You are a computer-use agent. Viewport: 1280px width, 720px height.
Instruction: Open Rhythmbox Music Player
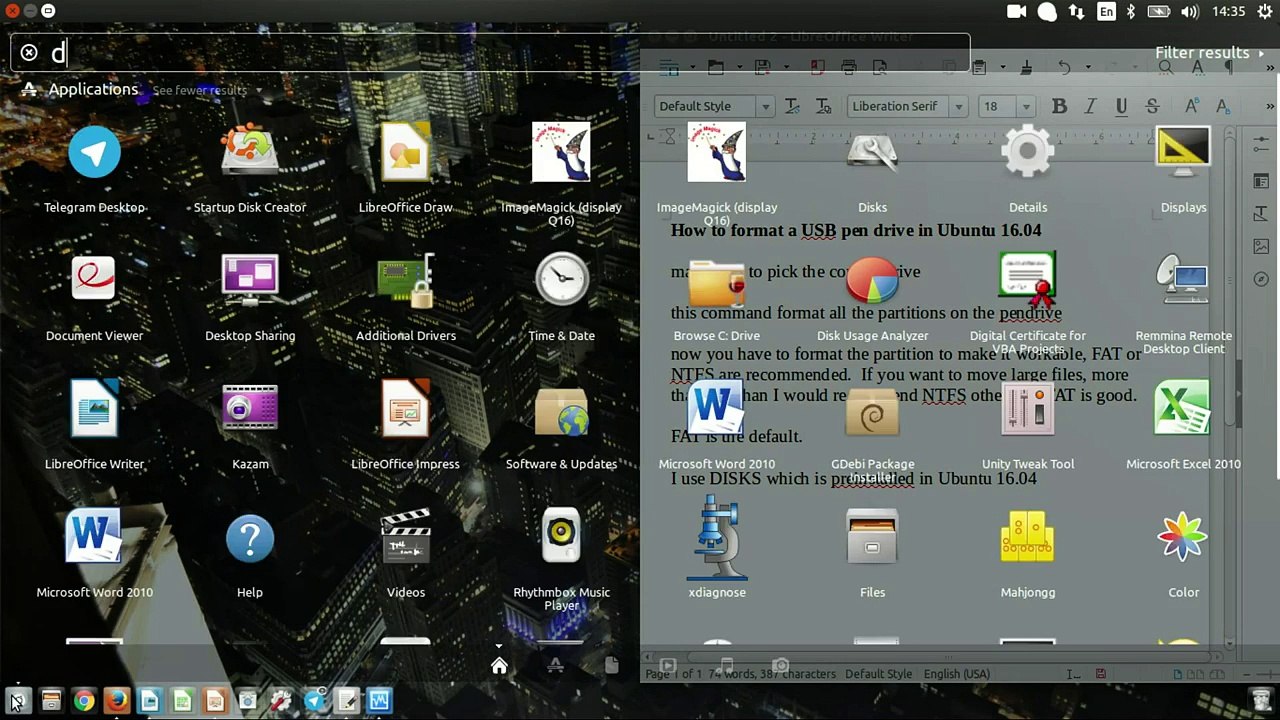point(562,557)
